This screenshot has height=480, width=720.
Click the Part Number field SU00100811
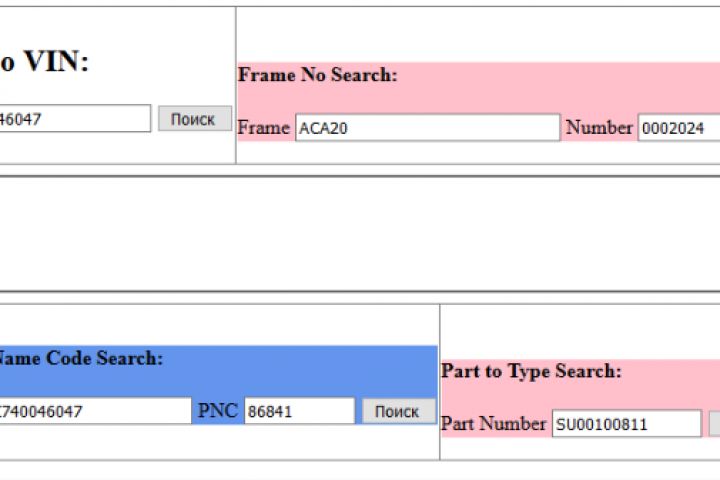(626, 424)
